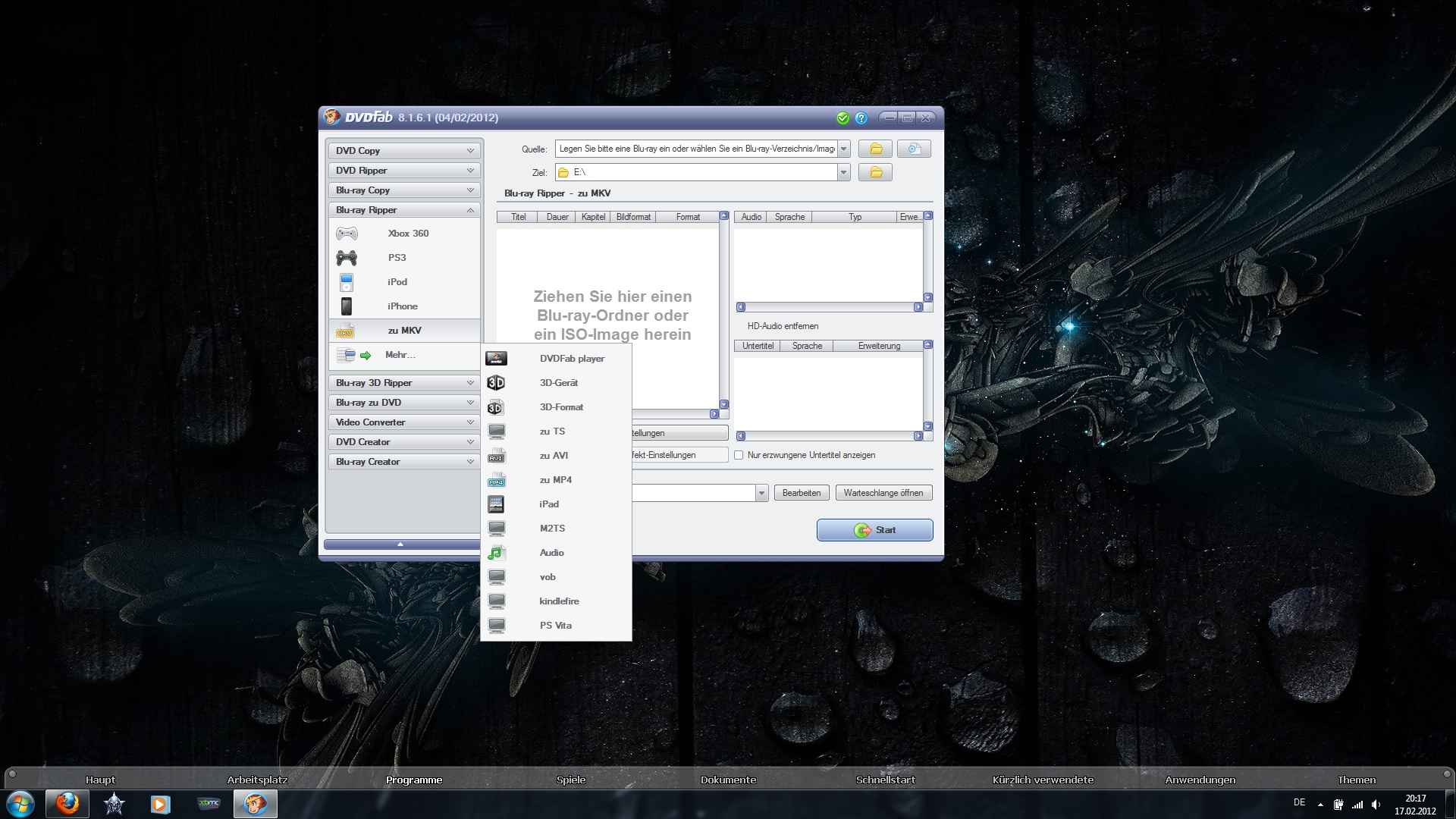Expand the Blu-ray Copy section
Image resolution: width=1456 pixels, height=819 pixels.
pos(404,190)
